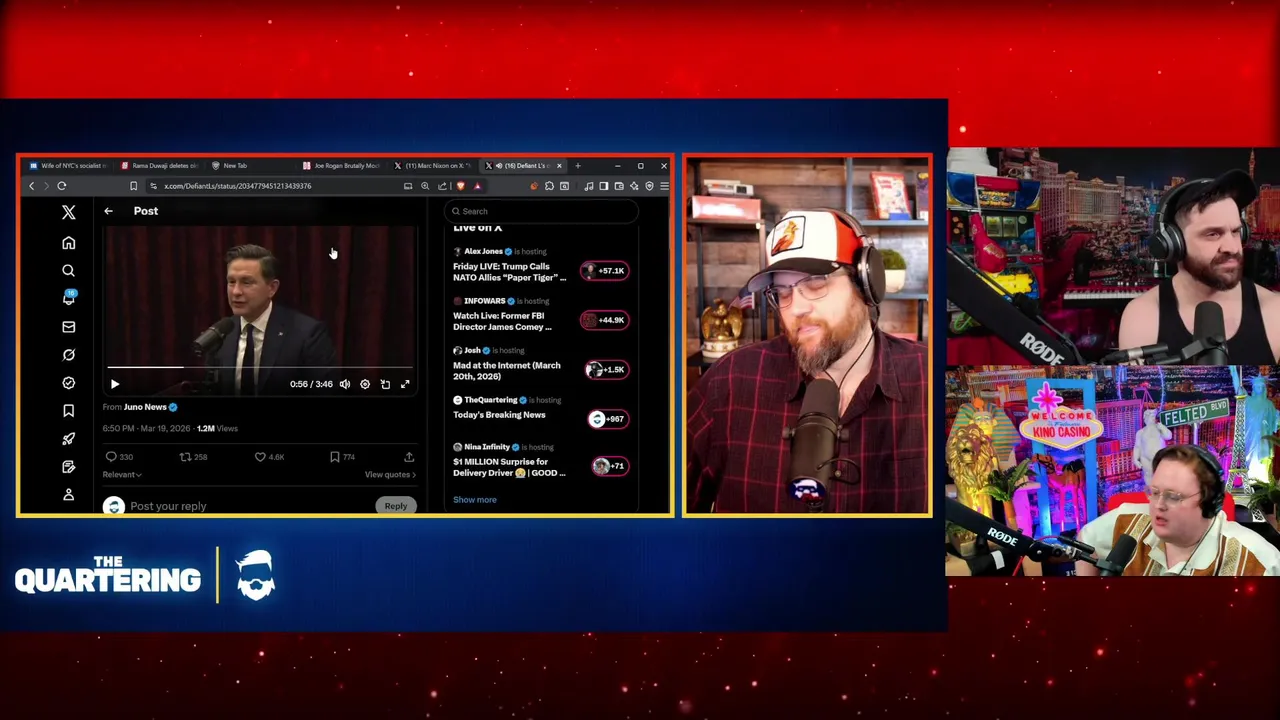This screenshot has height=720, width=1280.
Task: Open Explore search icon in sidebar
Action: pos(68,271)
